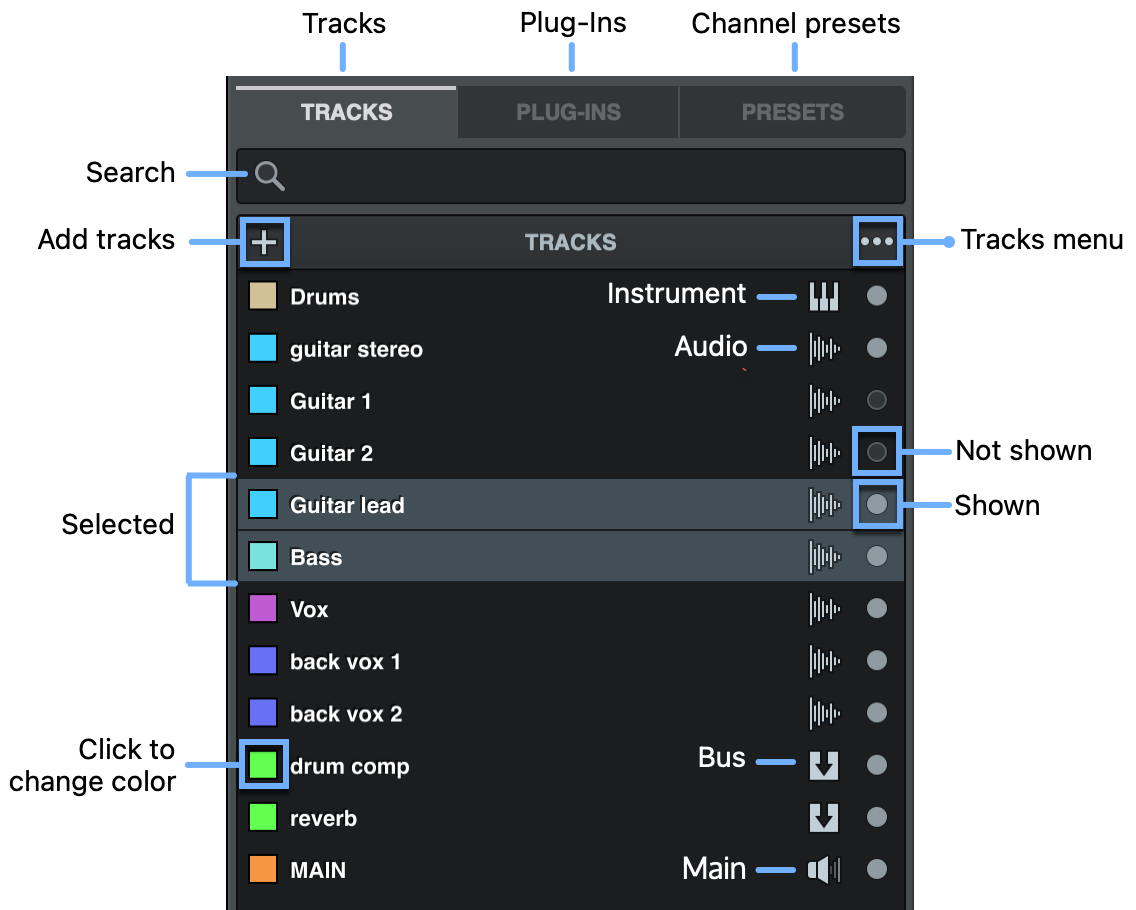Switch to the PLUG-INS tab
The width and height of the screenshot is (1136, 910).
(x=567, y=111)
